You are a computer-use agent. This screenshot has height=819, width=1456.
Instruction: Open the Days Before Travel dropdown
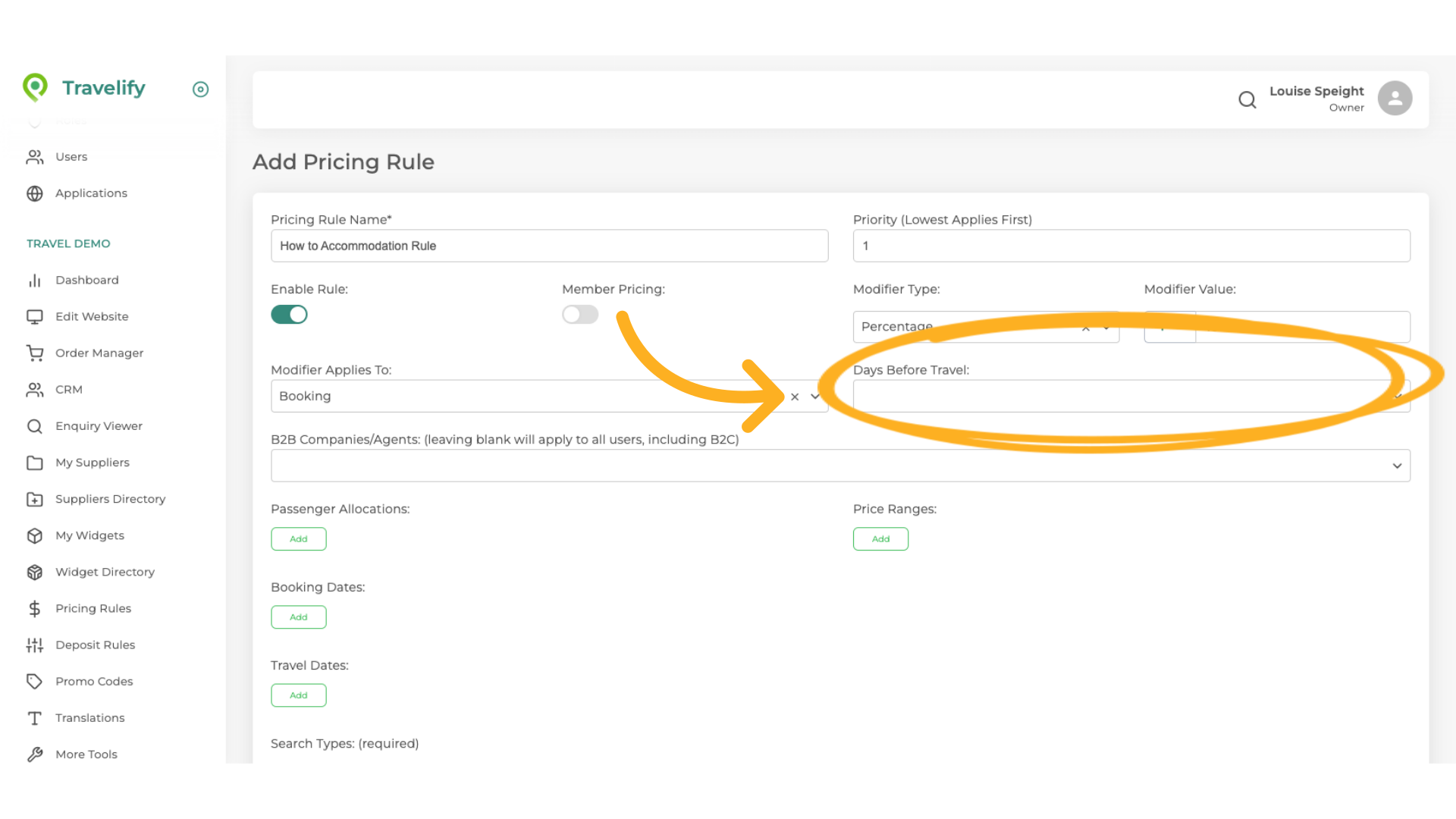1122,397
